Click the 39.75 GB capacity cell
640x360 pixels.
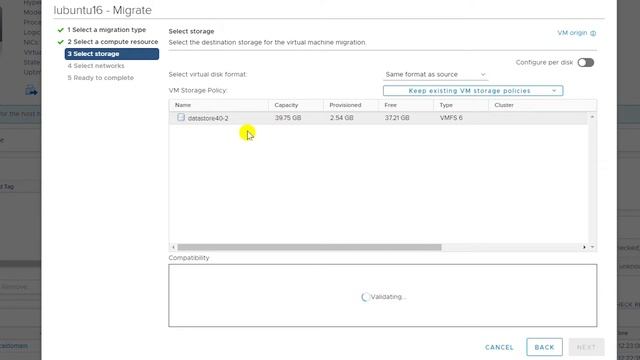click(x=288, y=118)
